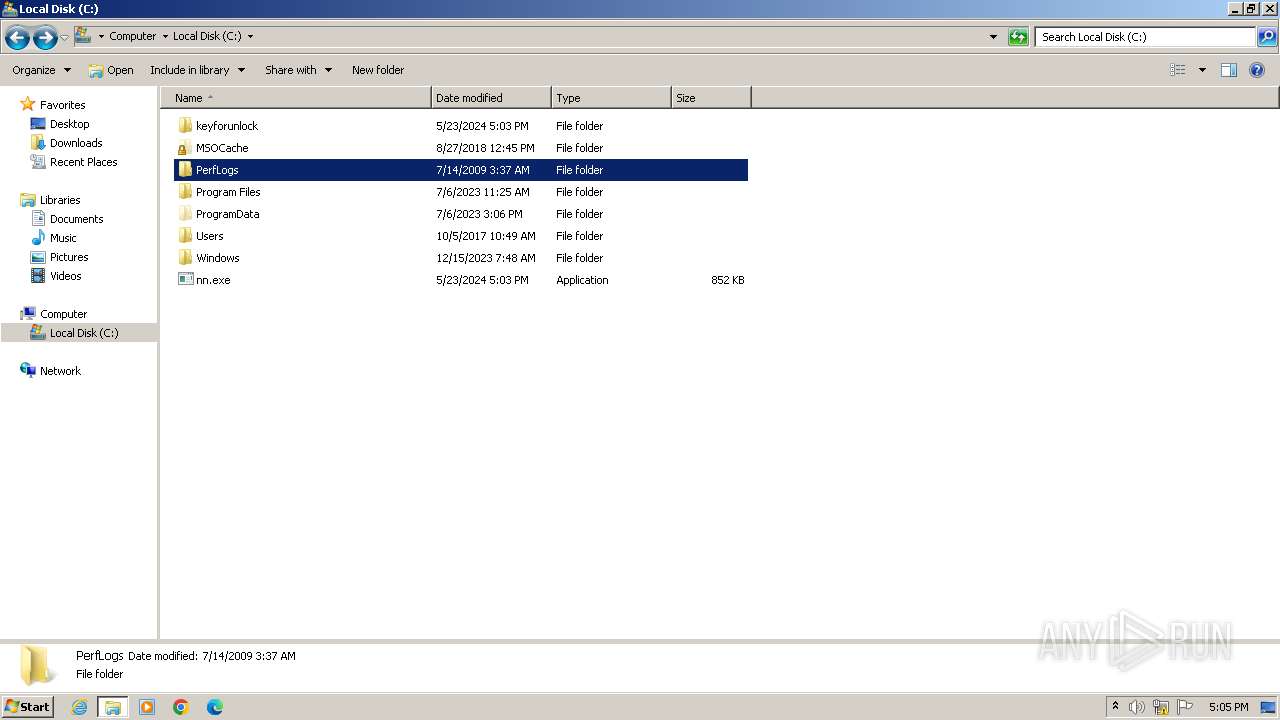Open Network in the navigation pane

[x=60, y=371]
